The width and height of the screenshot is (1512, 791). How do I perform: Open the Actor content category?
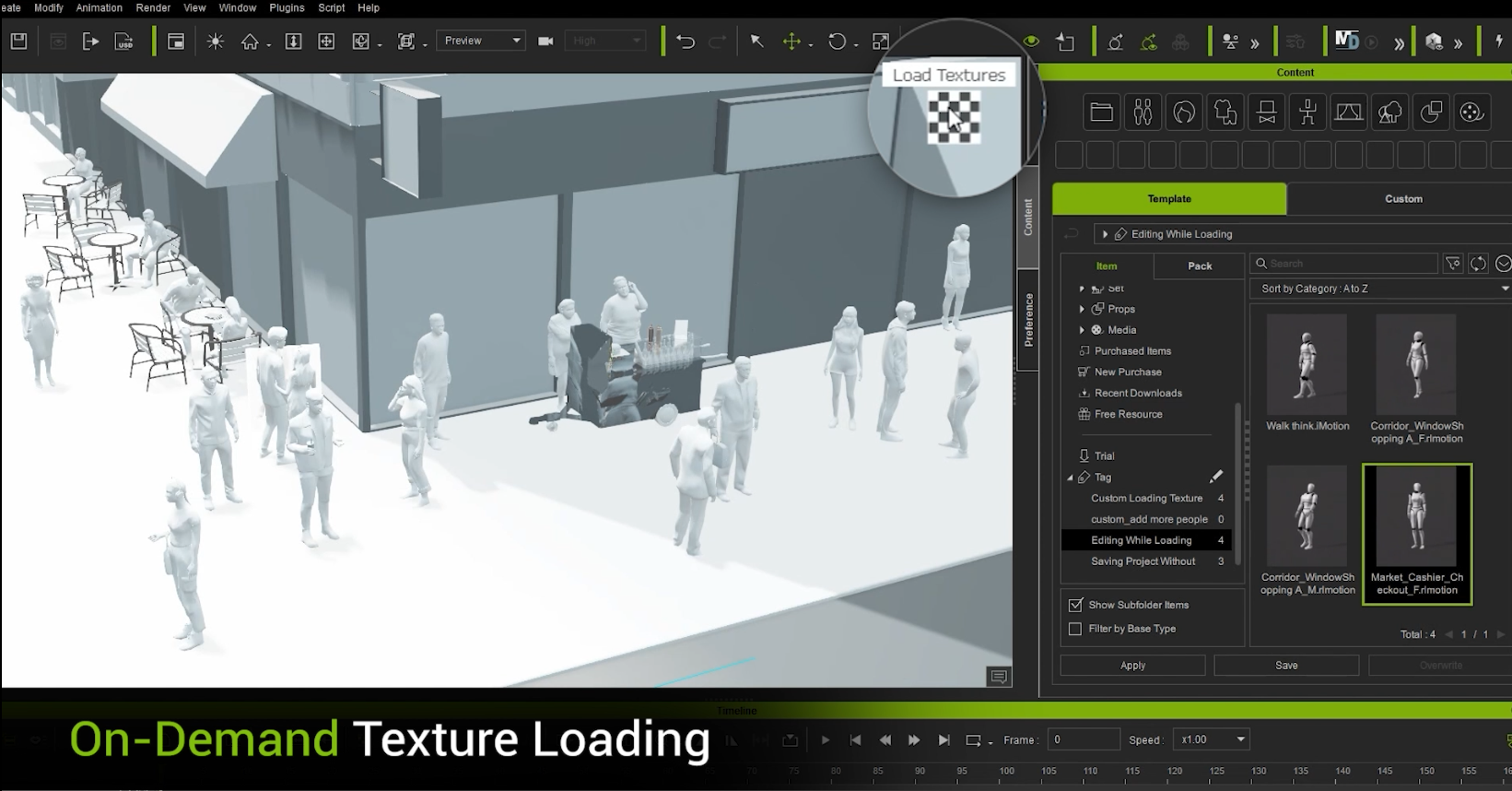click(x=1143, y=112)
